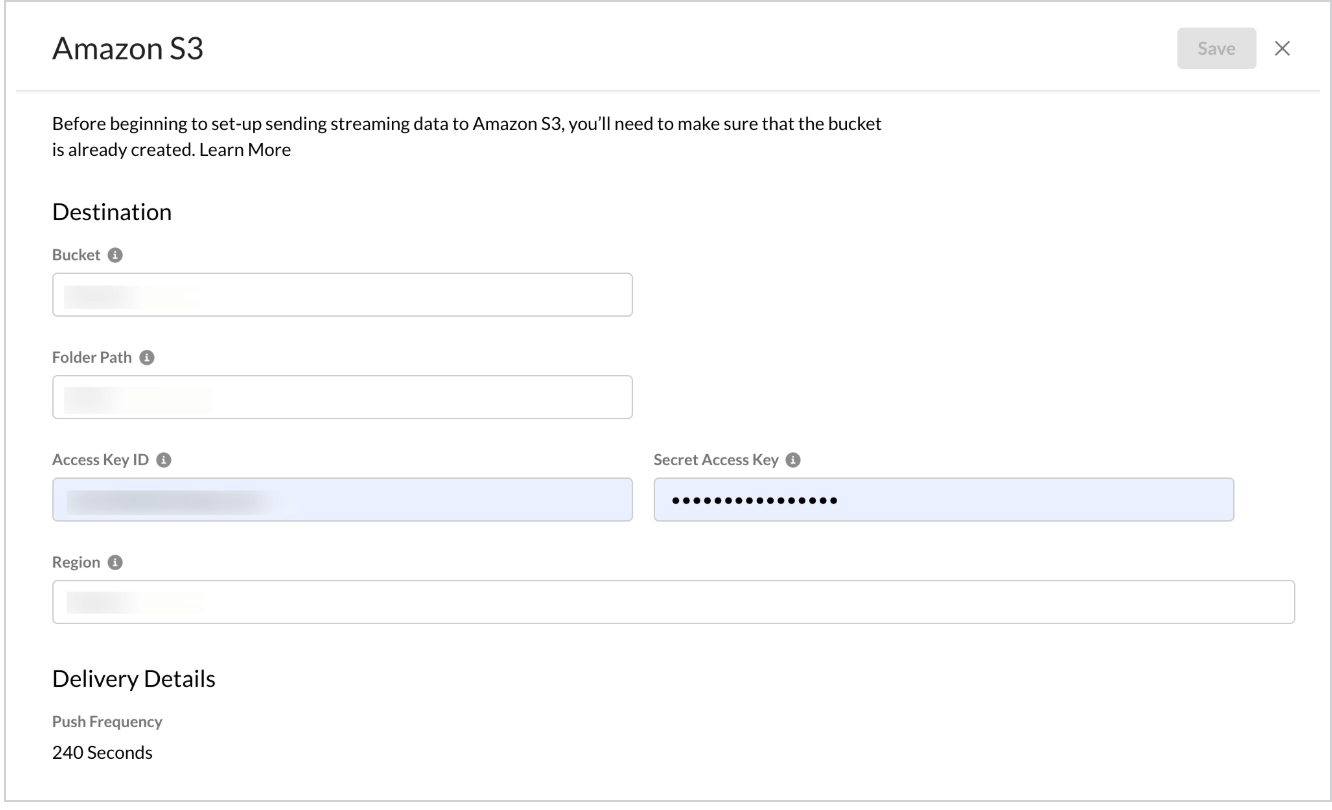Click the Secret Access Key info icon
Image resolution: width=1332 pixels, height=810 pixels.
[x=793, y=460]
